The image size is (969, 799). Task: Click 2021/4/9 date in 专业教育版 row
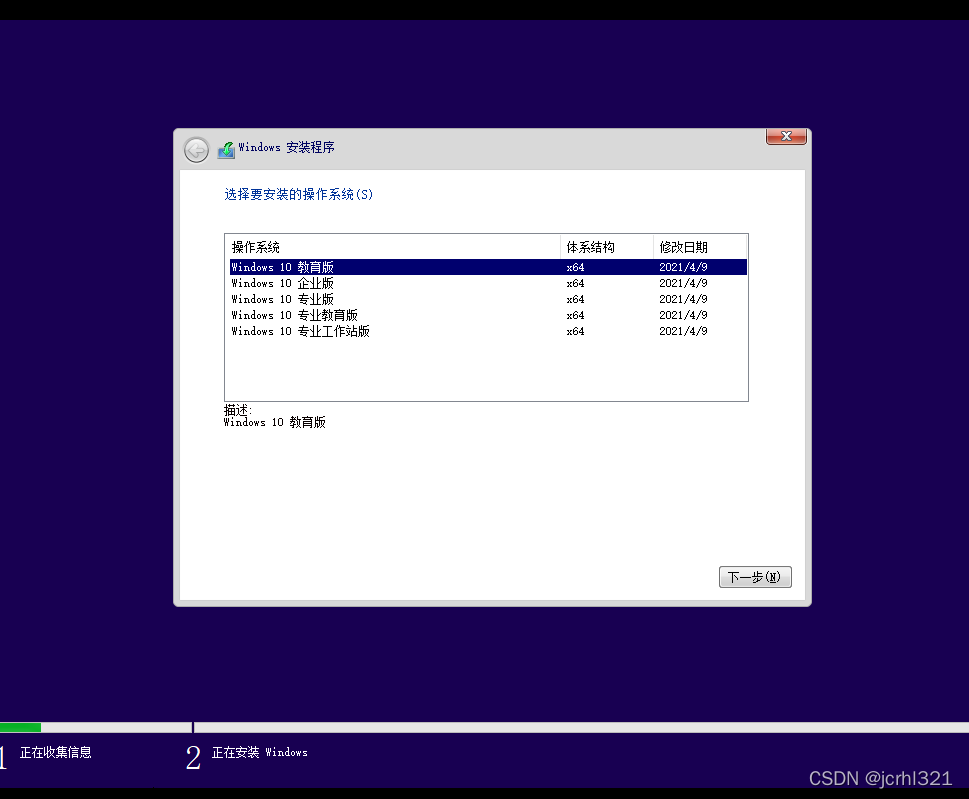[x=683, y=315]
